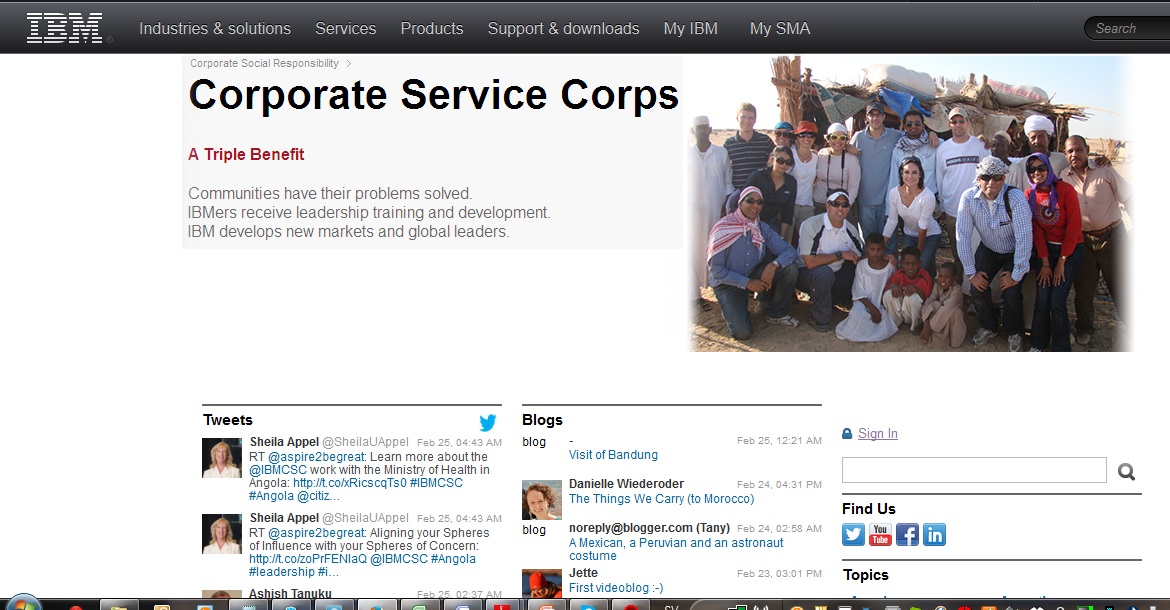Open The Things We Carry (to Morocco) post

click(x=661, y=499)
